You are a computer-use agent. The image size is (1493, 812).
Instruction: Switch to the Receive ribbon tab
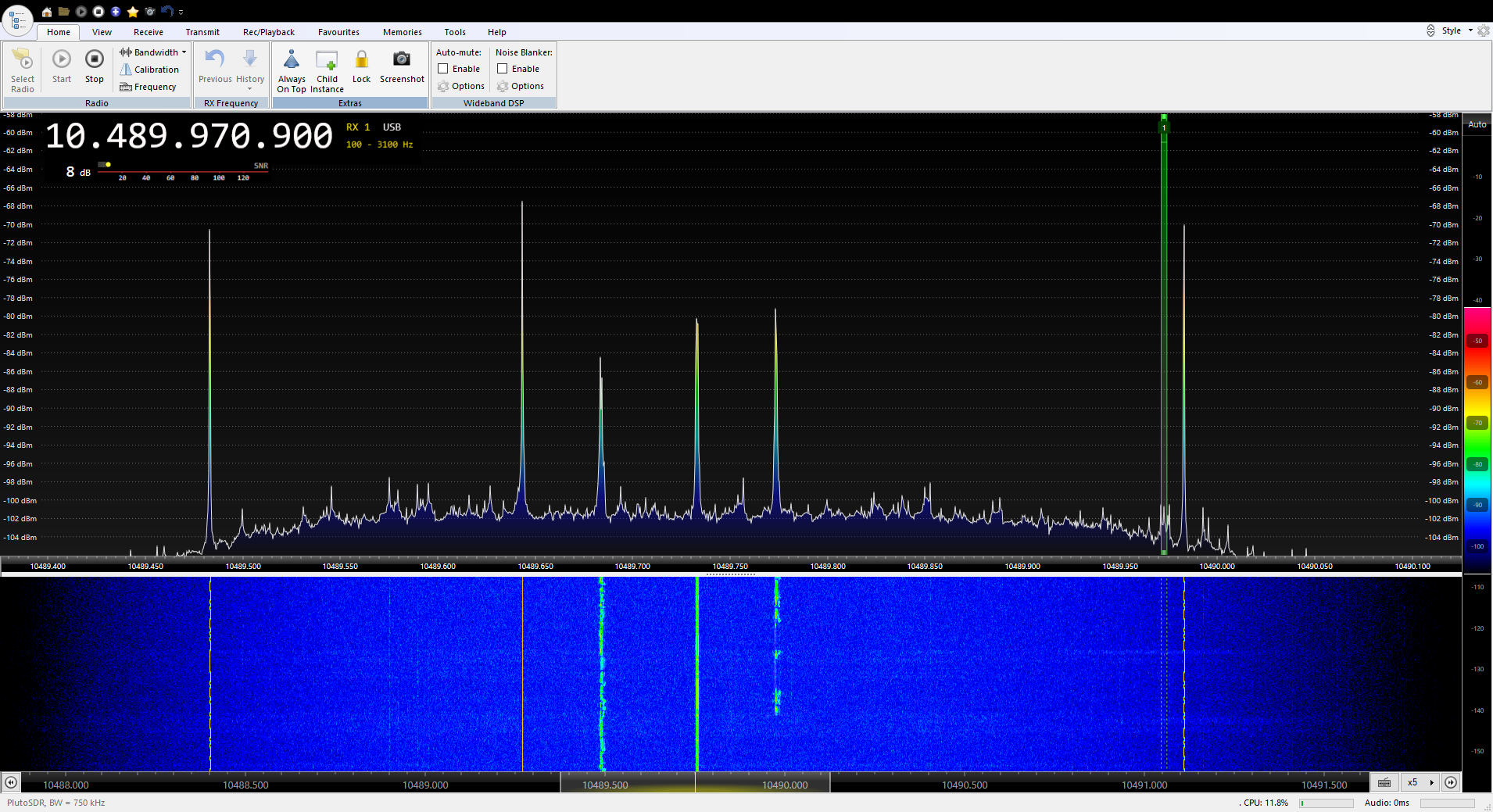(x=148, y=32)
